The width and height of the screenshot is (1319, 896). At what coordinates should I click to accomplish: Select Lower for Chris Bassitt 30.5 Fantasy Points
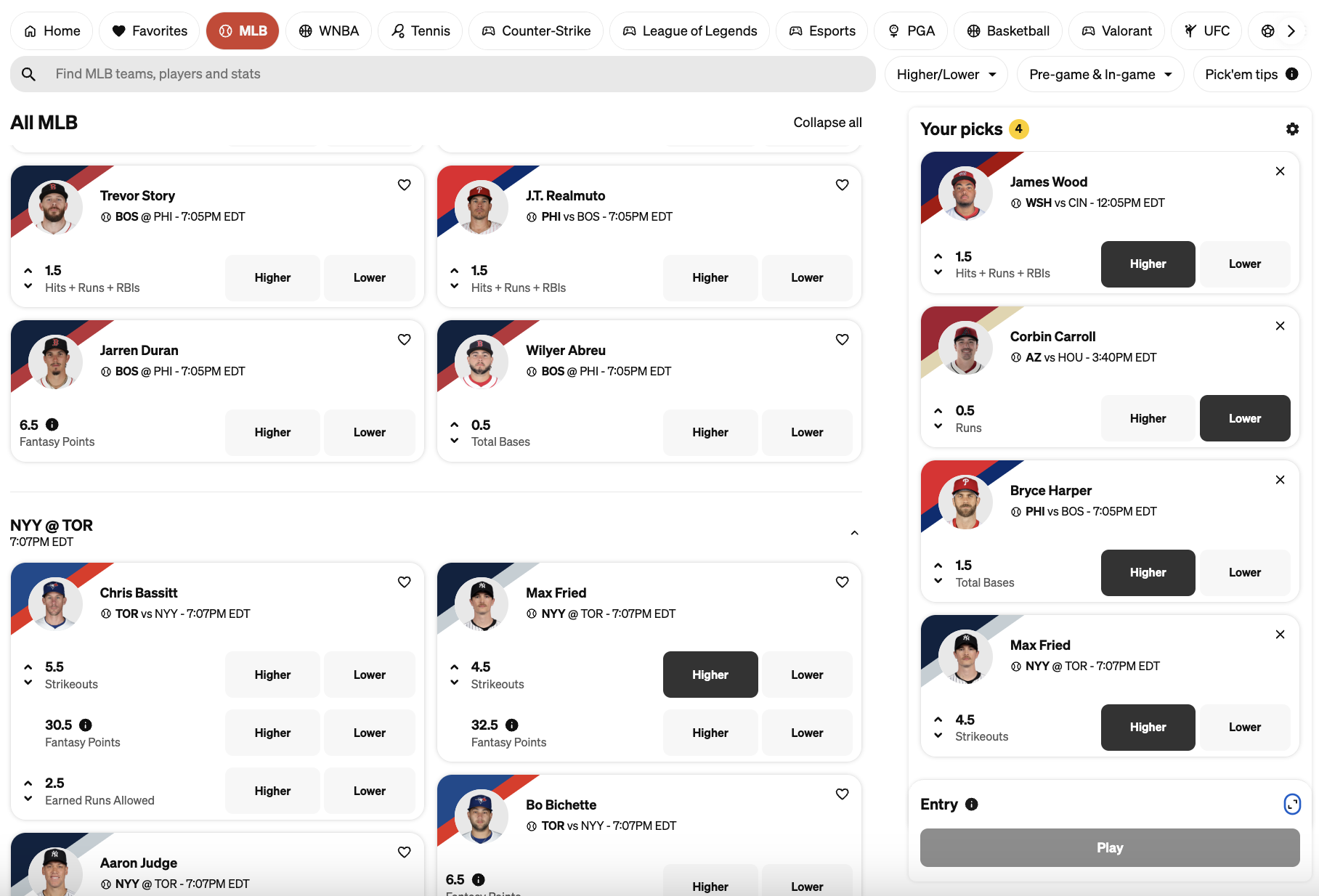[x=369, y=733]
